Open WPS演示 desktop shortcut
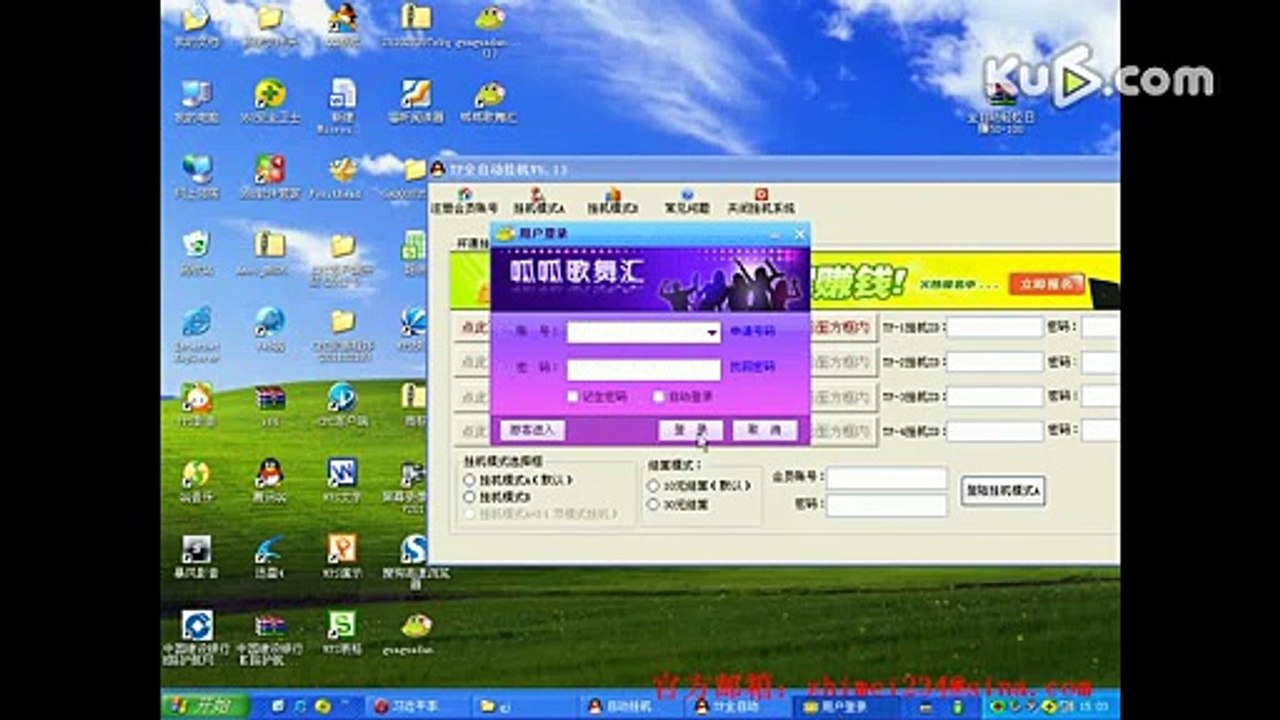This screenshot has width=1280, height=720. click(x=342, y=555)
